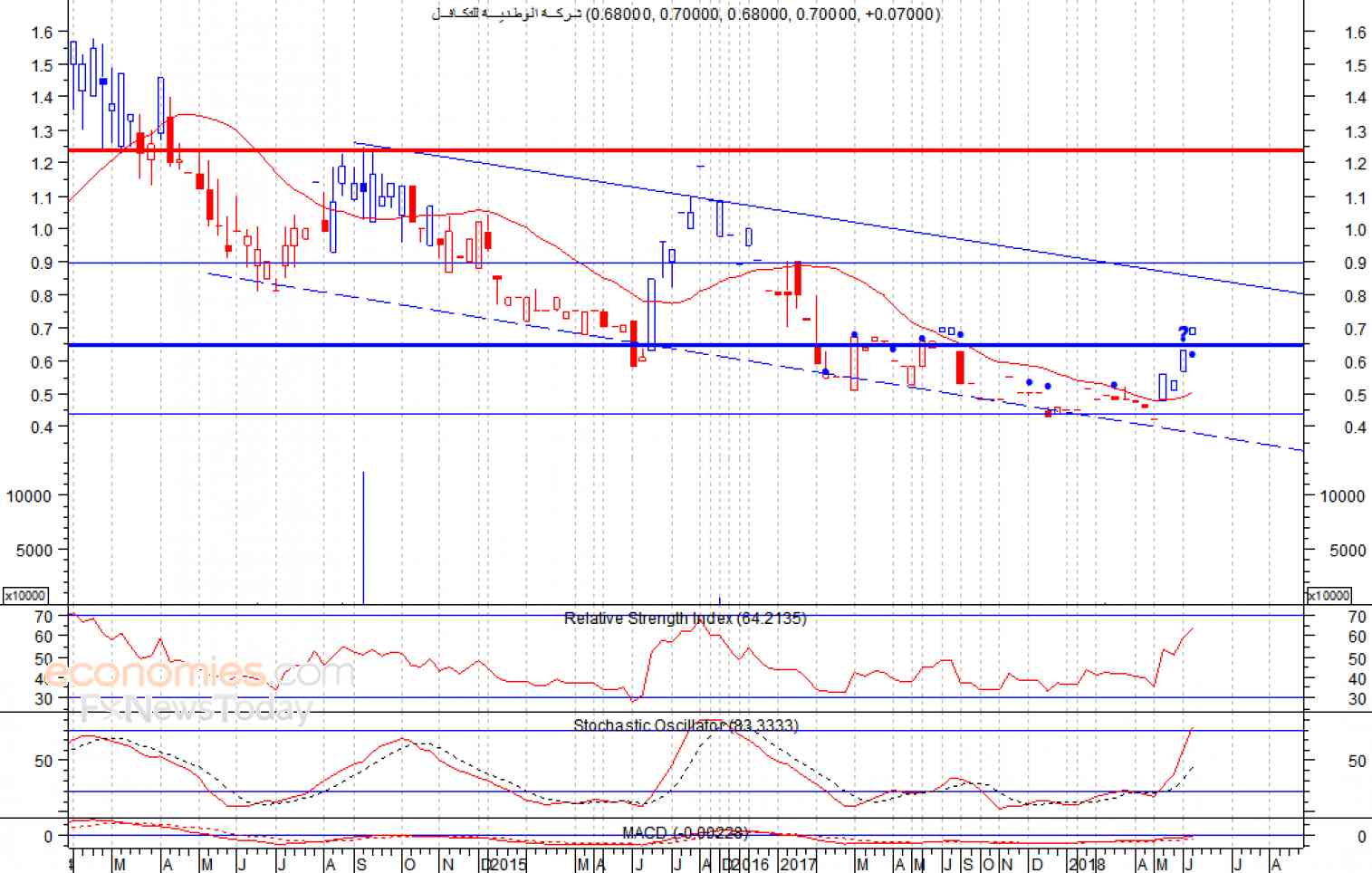Click the 0.9 price label on right axis
Screen dimensions: 1372x873
(1356, 263)
